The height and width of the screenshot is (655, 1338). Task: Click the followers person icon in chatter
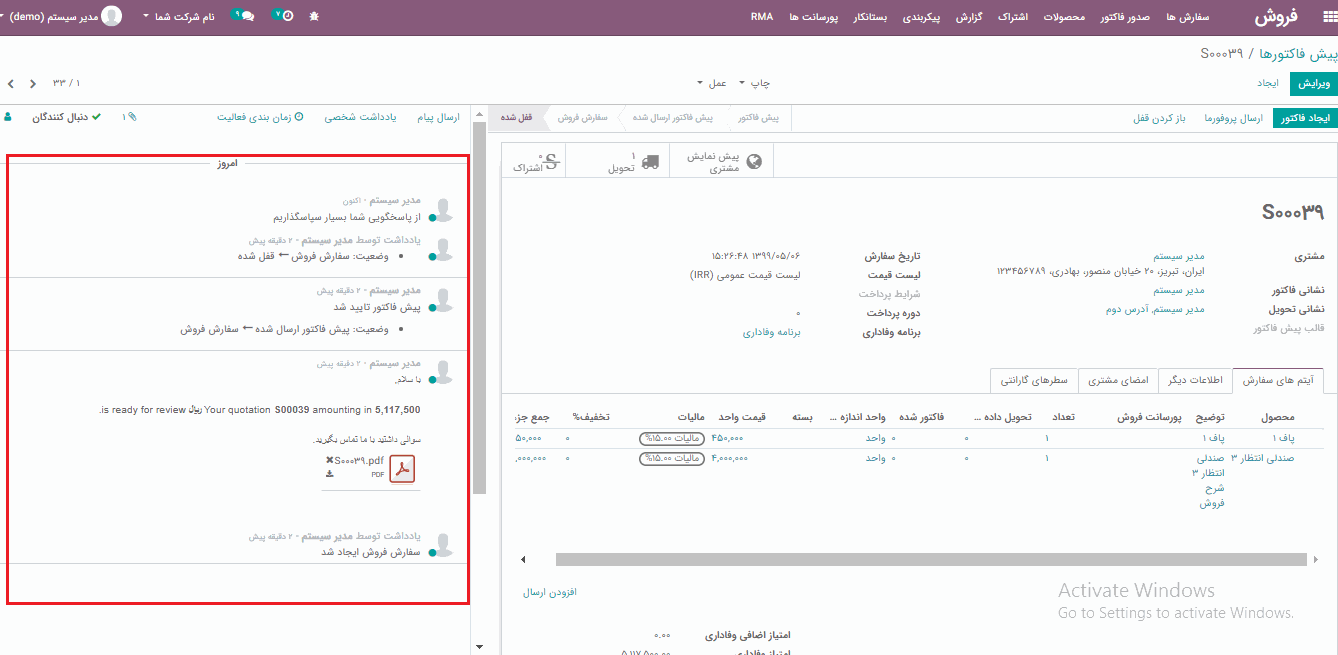(8, 117)
